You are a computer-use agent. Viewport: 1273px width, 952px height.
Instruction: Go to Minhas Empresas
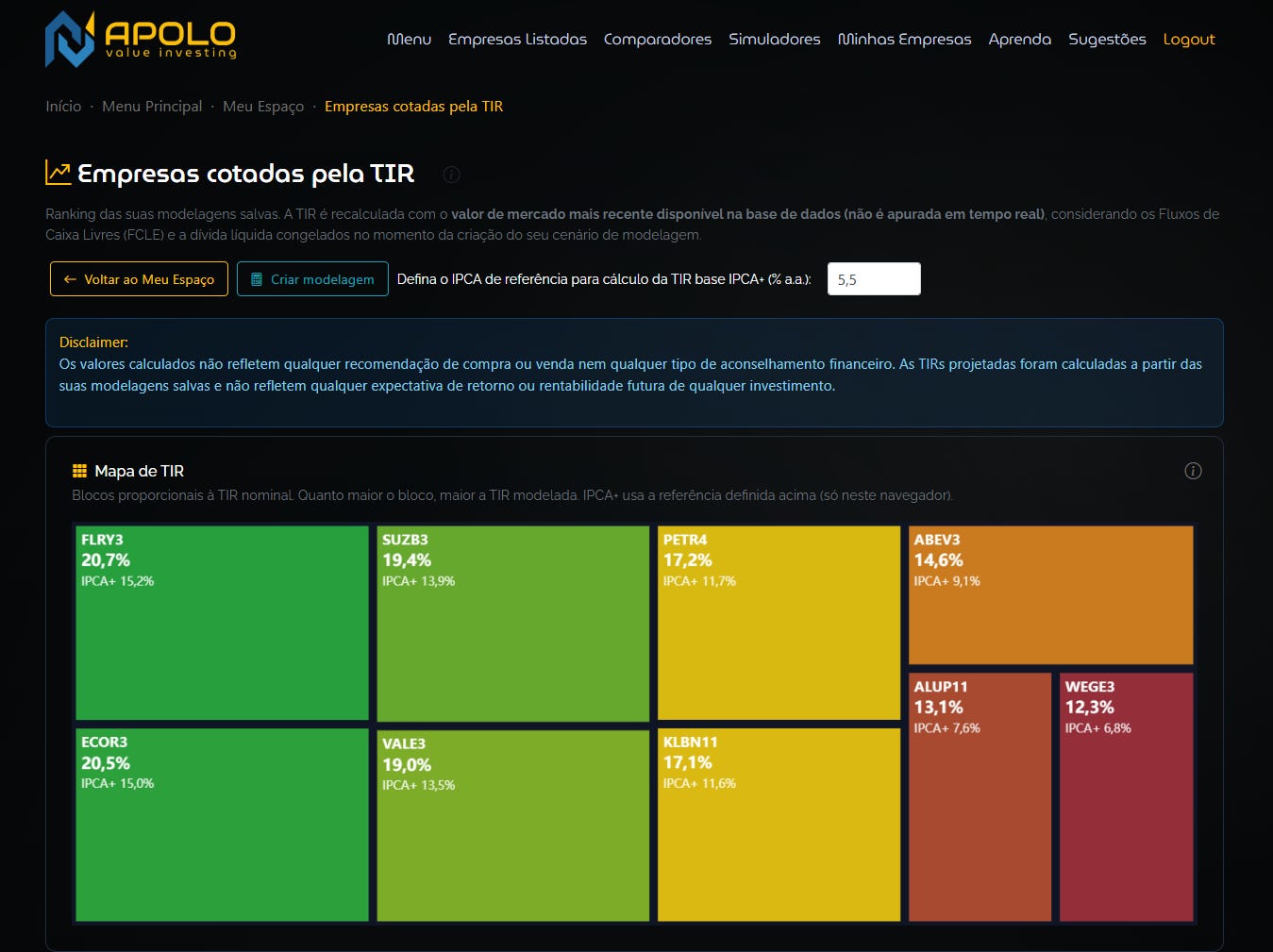[904, 40]
